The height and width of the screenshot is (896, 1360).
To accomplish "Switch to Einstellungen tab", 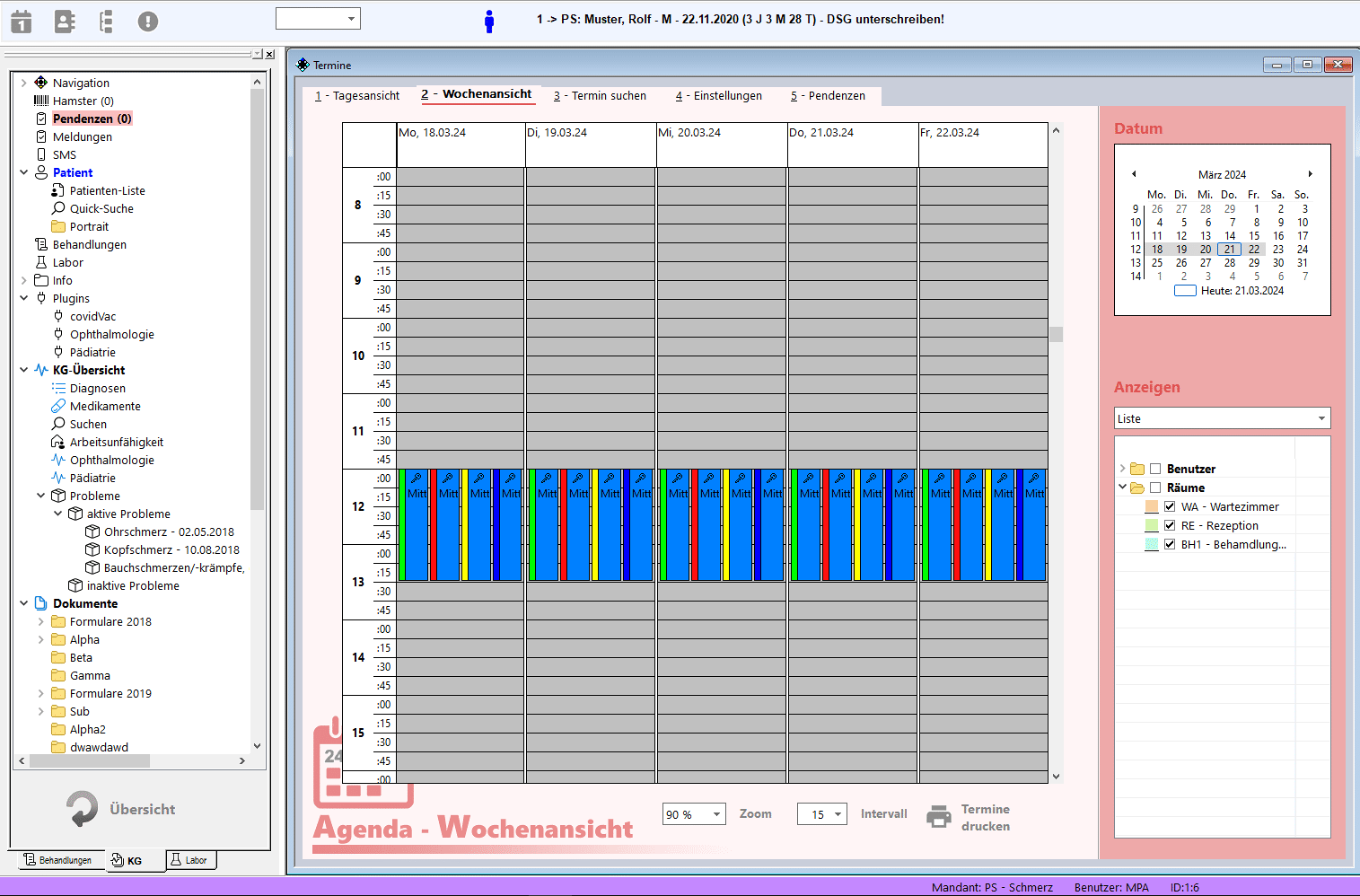I will (718, 96).
